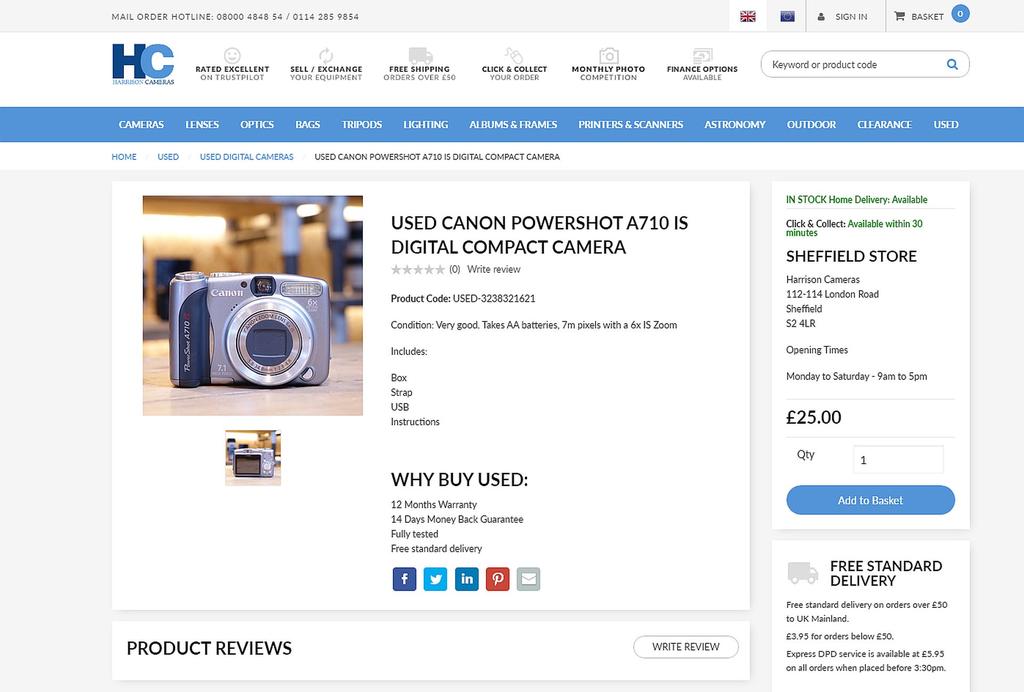
Task: Open the shopping basket
Action: click(919, 17)
